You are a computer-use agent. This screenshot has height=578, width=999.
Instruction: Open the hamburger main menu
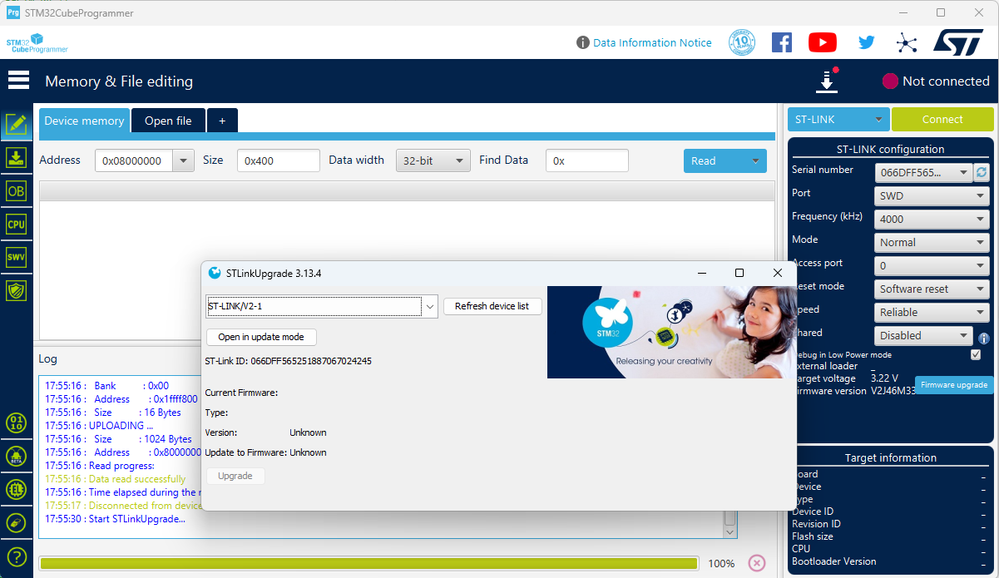point(18,80)
